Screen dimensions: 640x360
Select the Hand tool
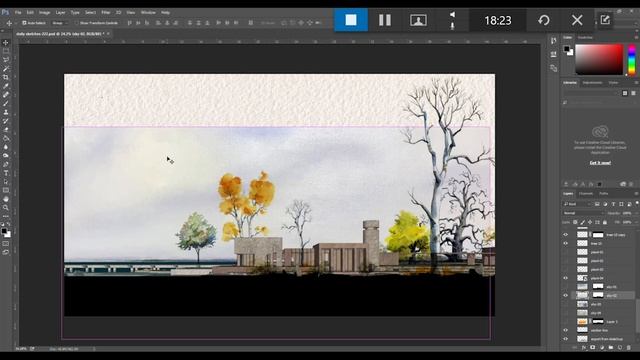coord(6,199)
